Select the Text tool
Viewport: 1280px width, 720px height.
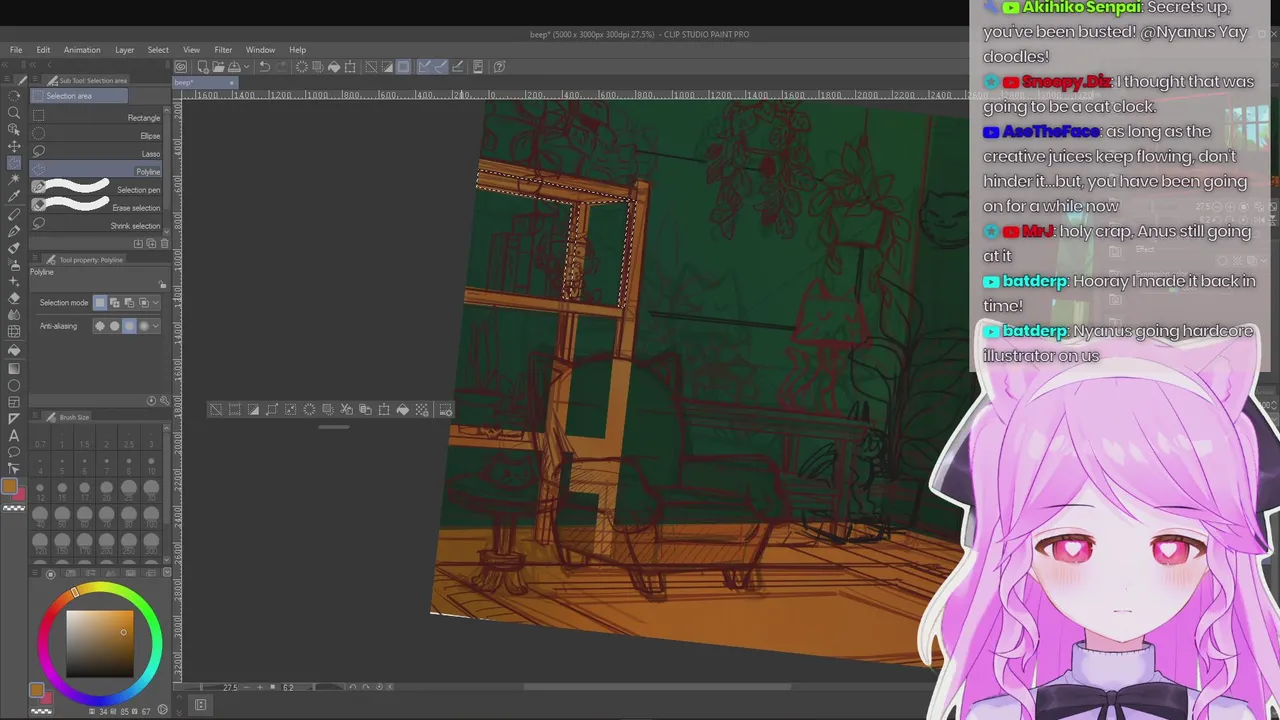click(x=14, y=434)
